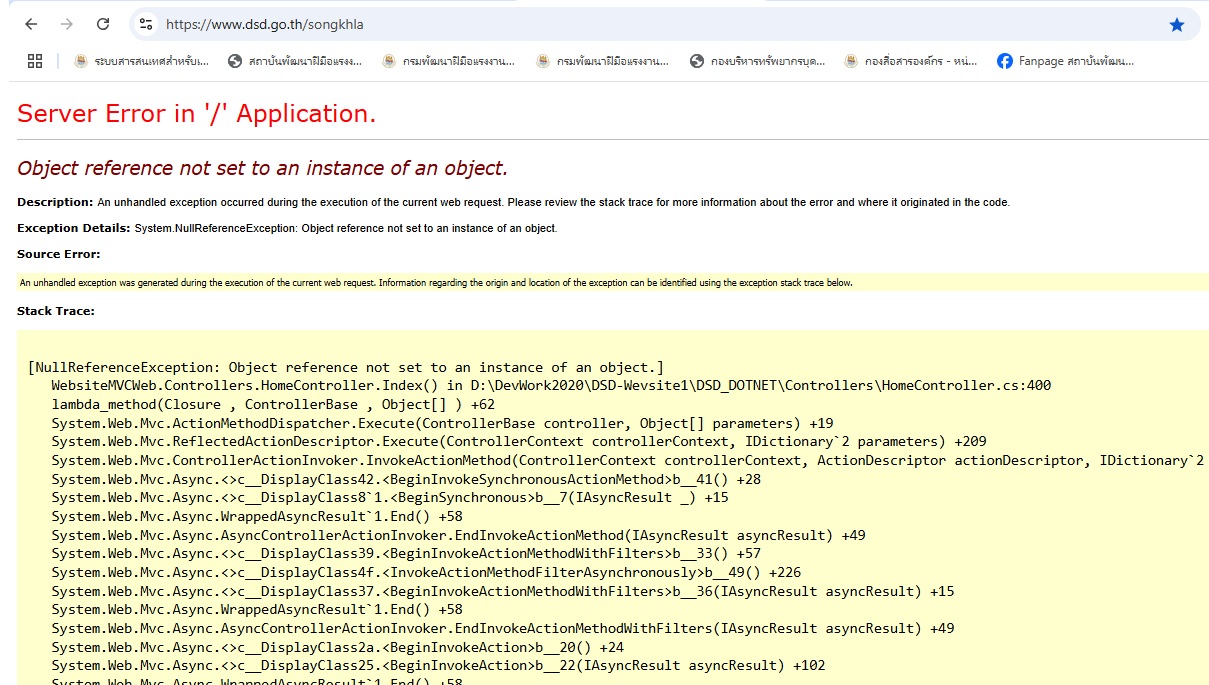
Task: Click the bold 'Source Error:' label
Action: [x=59, y=254]
